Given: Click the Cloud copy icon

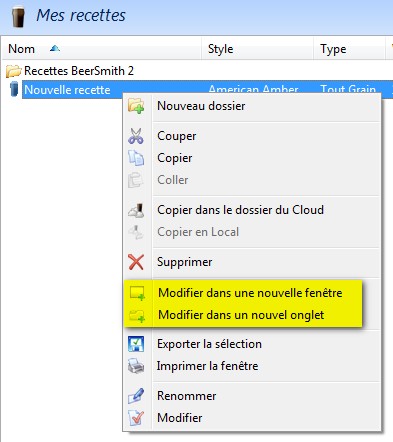Looking at the screenshot, I should coord(136,210).
